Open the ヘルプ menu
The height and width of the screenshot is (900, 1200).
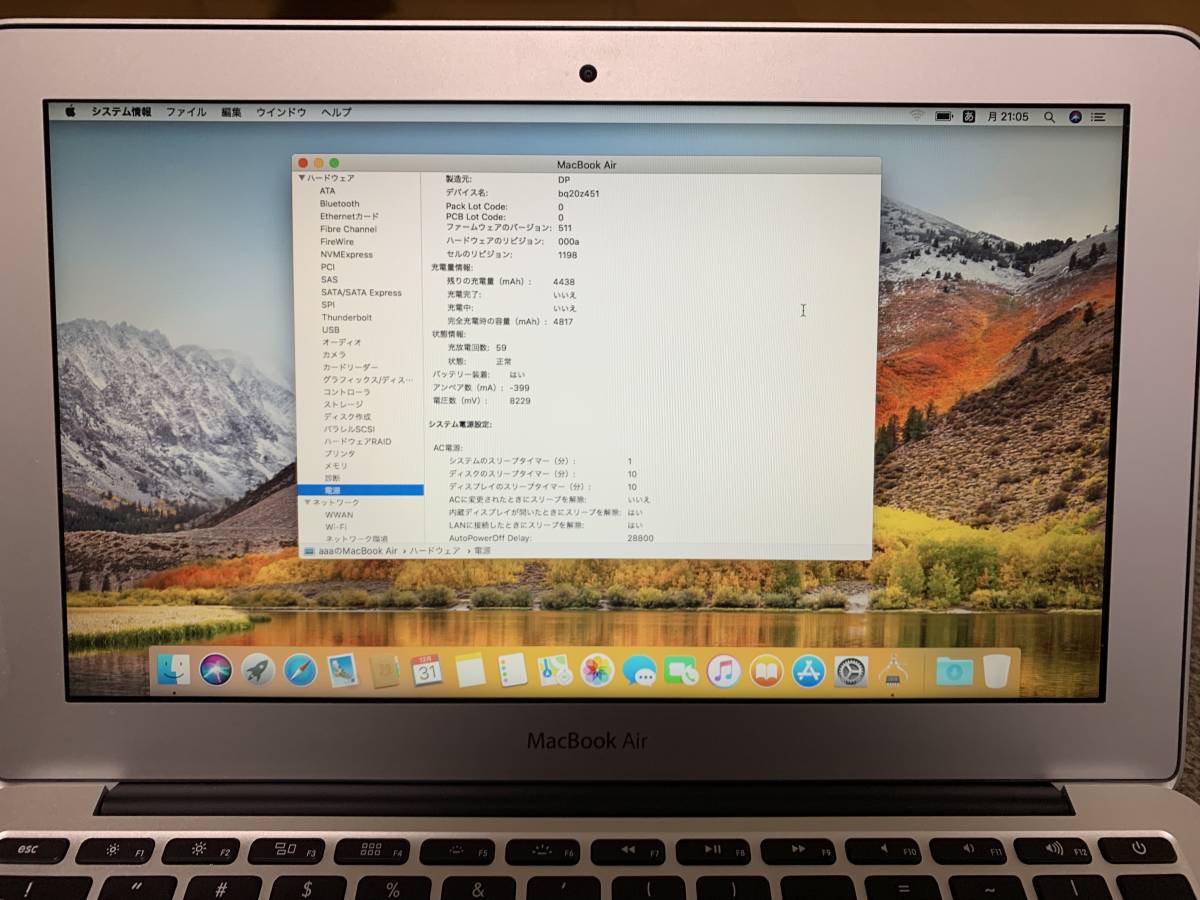(x=336, y=113)
